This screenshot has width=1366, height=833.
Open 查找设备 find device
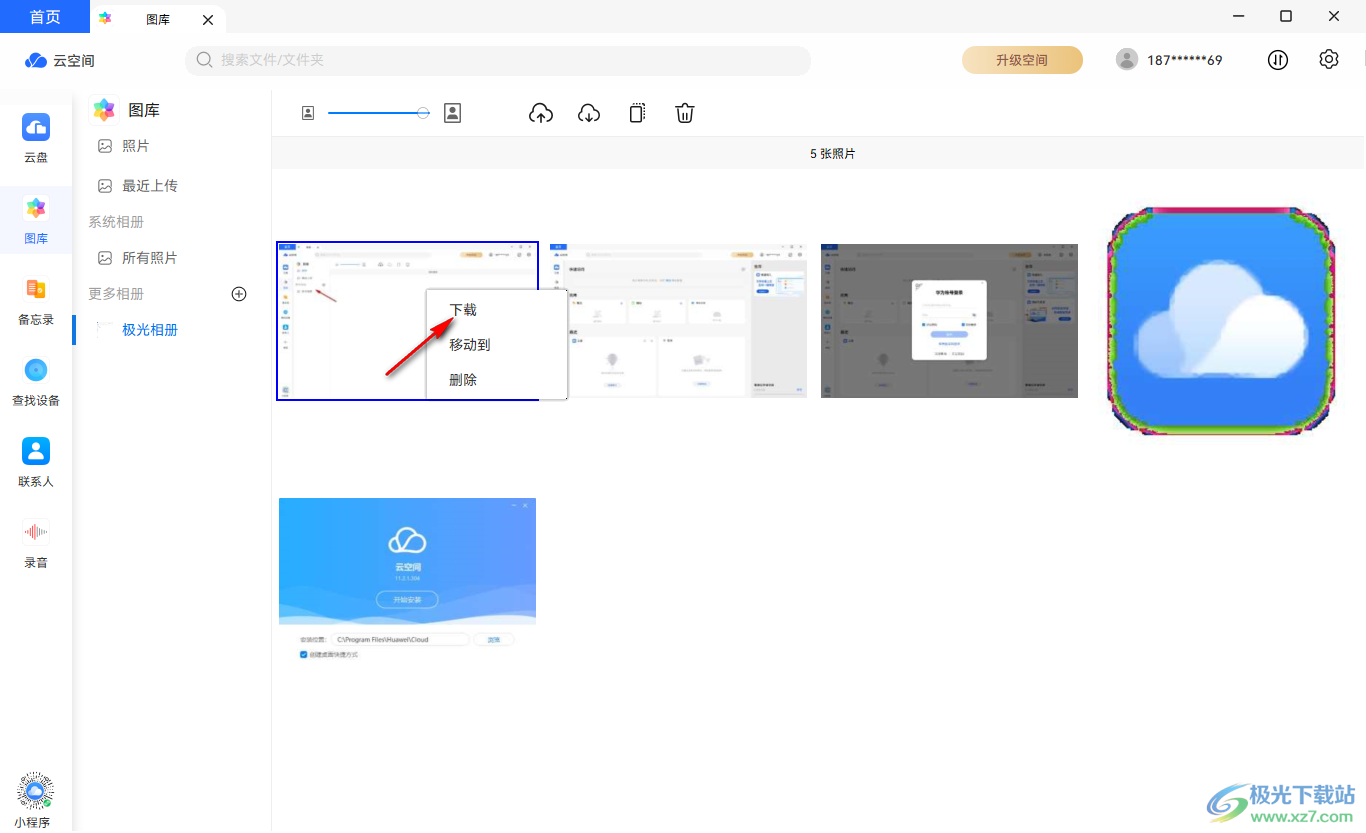point(36,381)
